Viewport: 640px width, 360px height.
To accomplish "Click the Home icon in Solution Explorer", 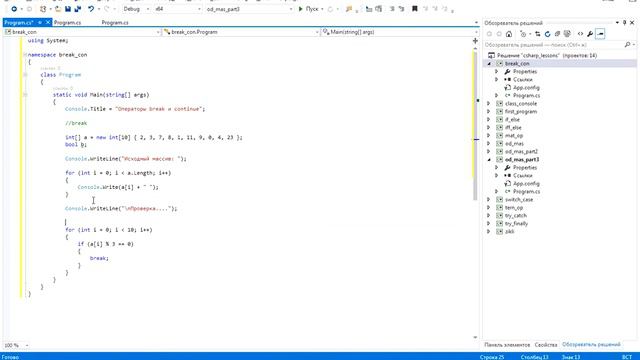I will click(509, 34).
